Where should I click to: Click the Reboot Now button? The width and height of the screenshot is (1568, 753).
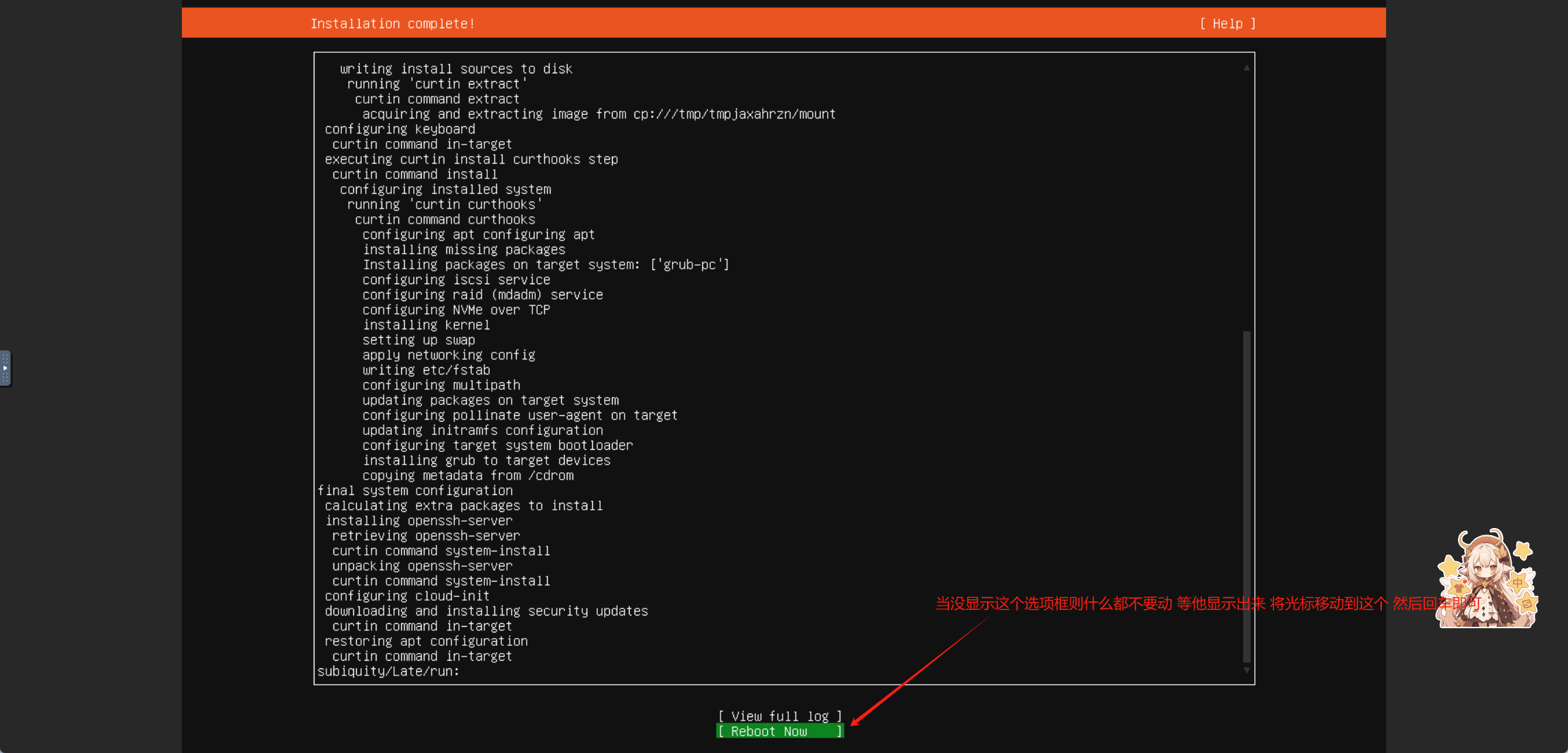(x=779, y=732)
